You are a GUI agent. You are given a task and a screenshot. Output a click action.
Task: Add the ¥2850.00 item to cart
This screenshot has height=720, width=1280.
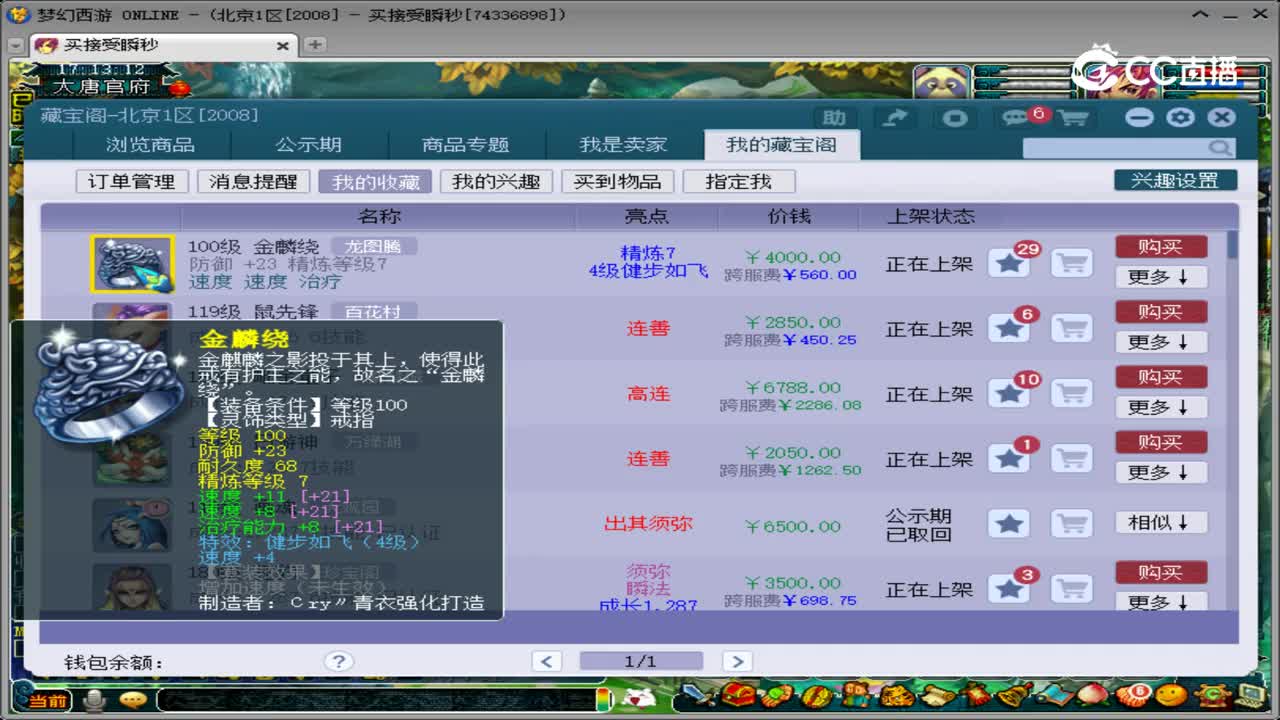pyautogui.click(x=1072, y=328)
